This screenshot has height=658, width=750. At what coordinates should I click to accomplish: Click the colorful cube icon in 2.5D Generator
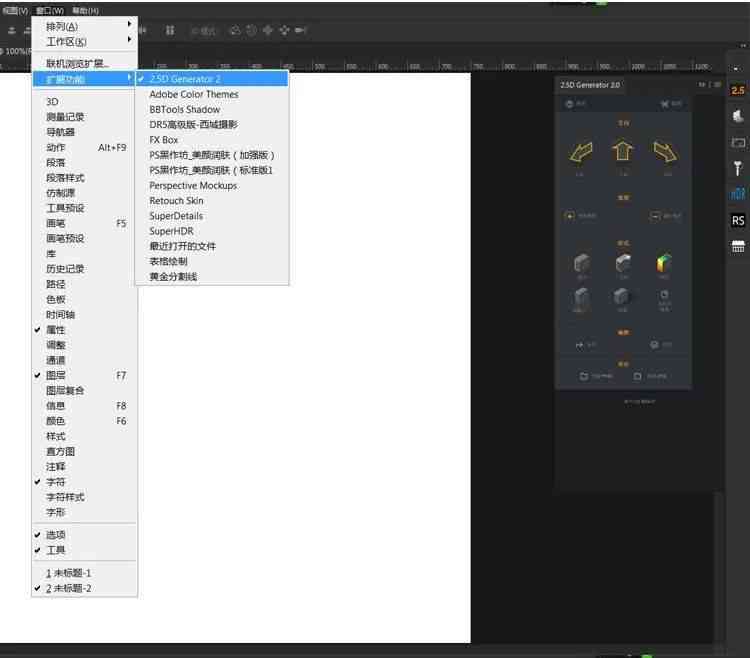(663, 262)
